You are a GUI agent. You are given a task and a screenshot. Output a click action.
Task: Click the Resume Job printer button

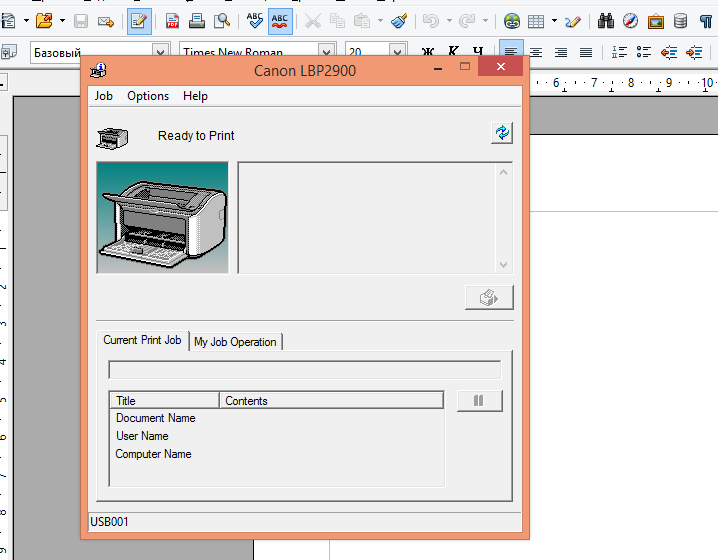click(489, 298)
